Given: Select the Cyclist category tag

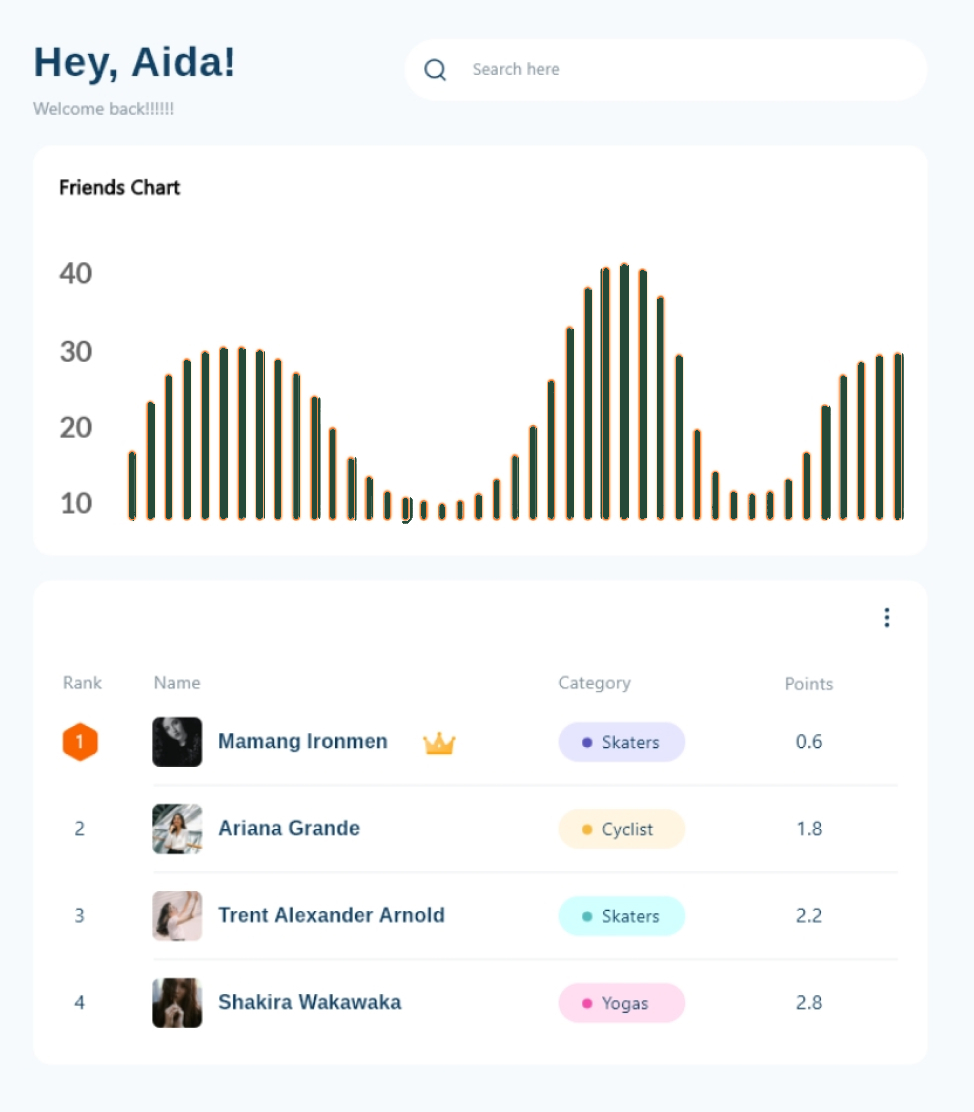Looking at the screenshot, I should (x=621, y=829).
